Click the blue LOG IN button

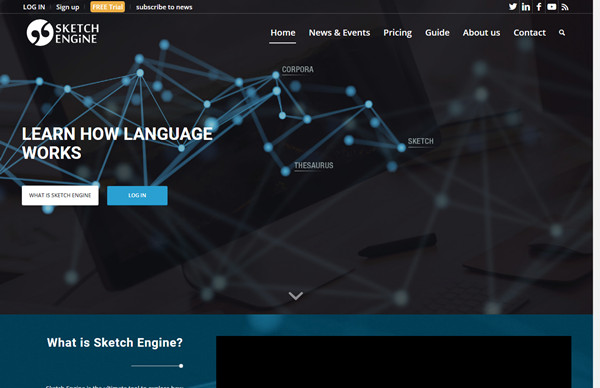point(137,196)
